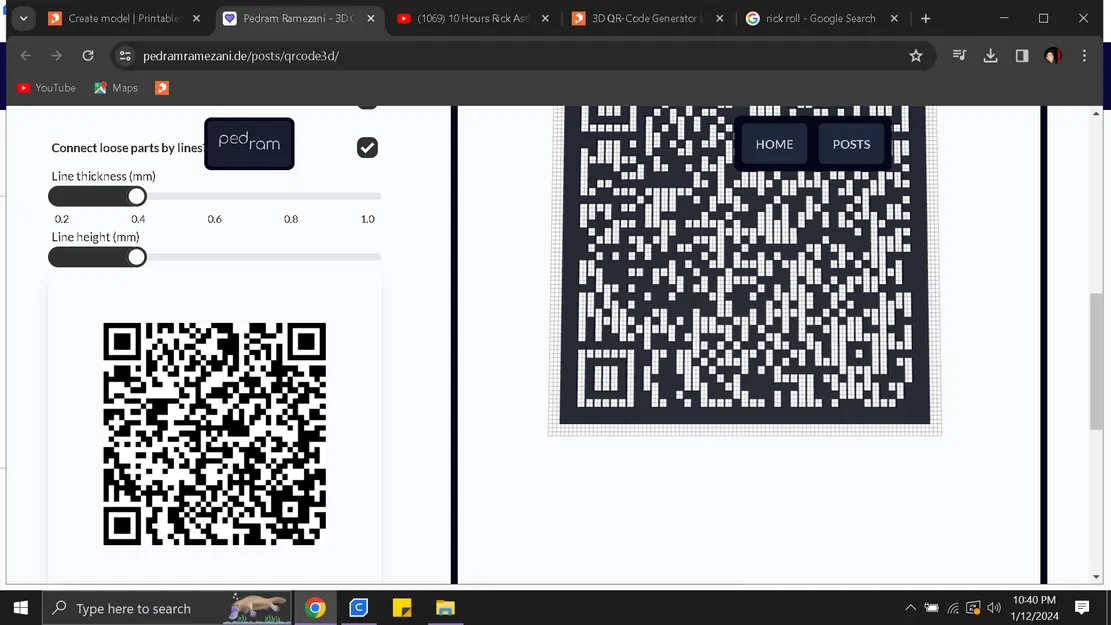
Task: Uncheck Connect loose parts by lines
Action: click(x=367, y=147)
